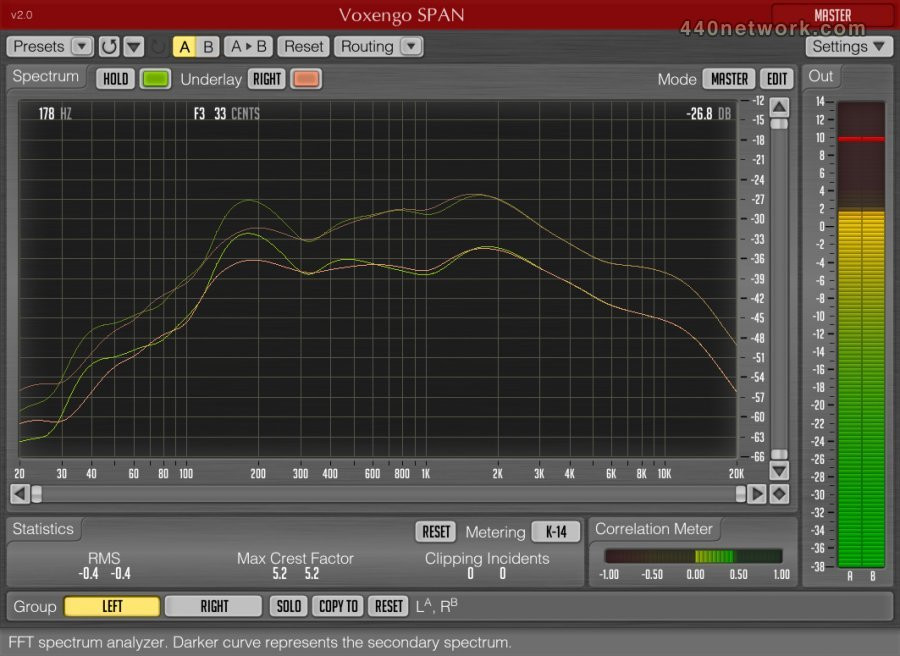900x656 pixels.
Task: Click the Statistics panel tab label
Action: tap(43, 529)
